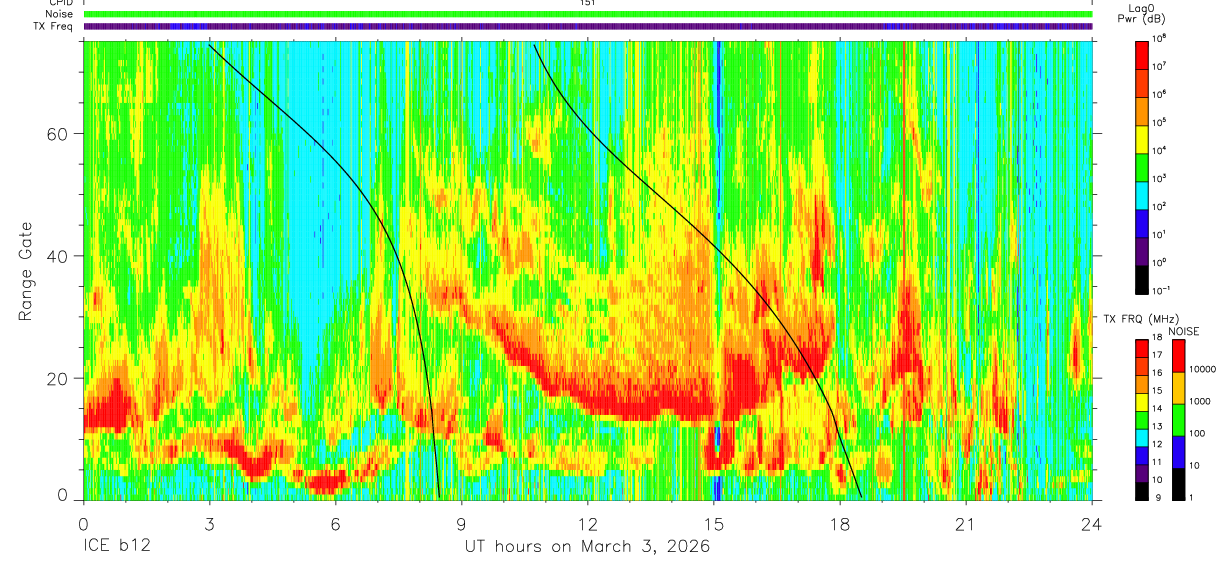Click the TX FRQ (MHz) color bar
The image size is (1228, 567).
[1141, 420]
